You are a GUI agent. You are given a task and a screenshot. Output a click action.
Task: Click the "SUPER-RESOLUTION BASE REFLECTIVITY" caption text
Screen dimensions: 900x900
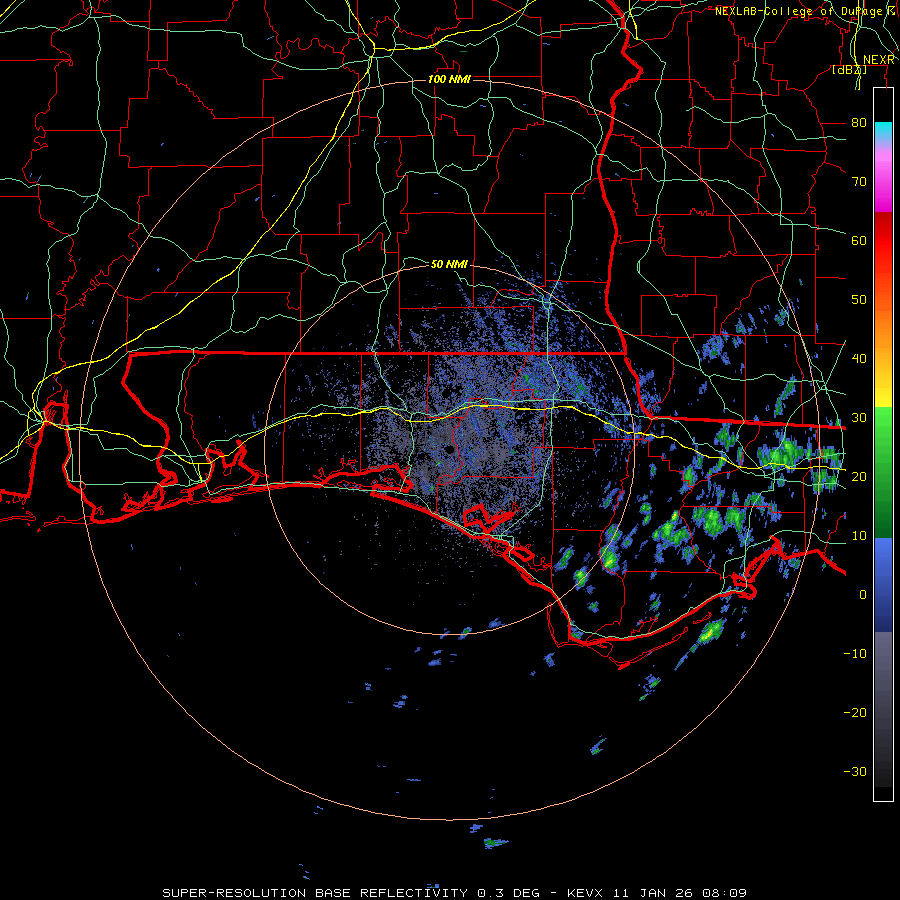pyautogui.click(x=315, y=893)
